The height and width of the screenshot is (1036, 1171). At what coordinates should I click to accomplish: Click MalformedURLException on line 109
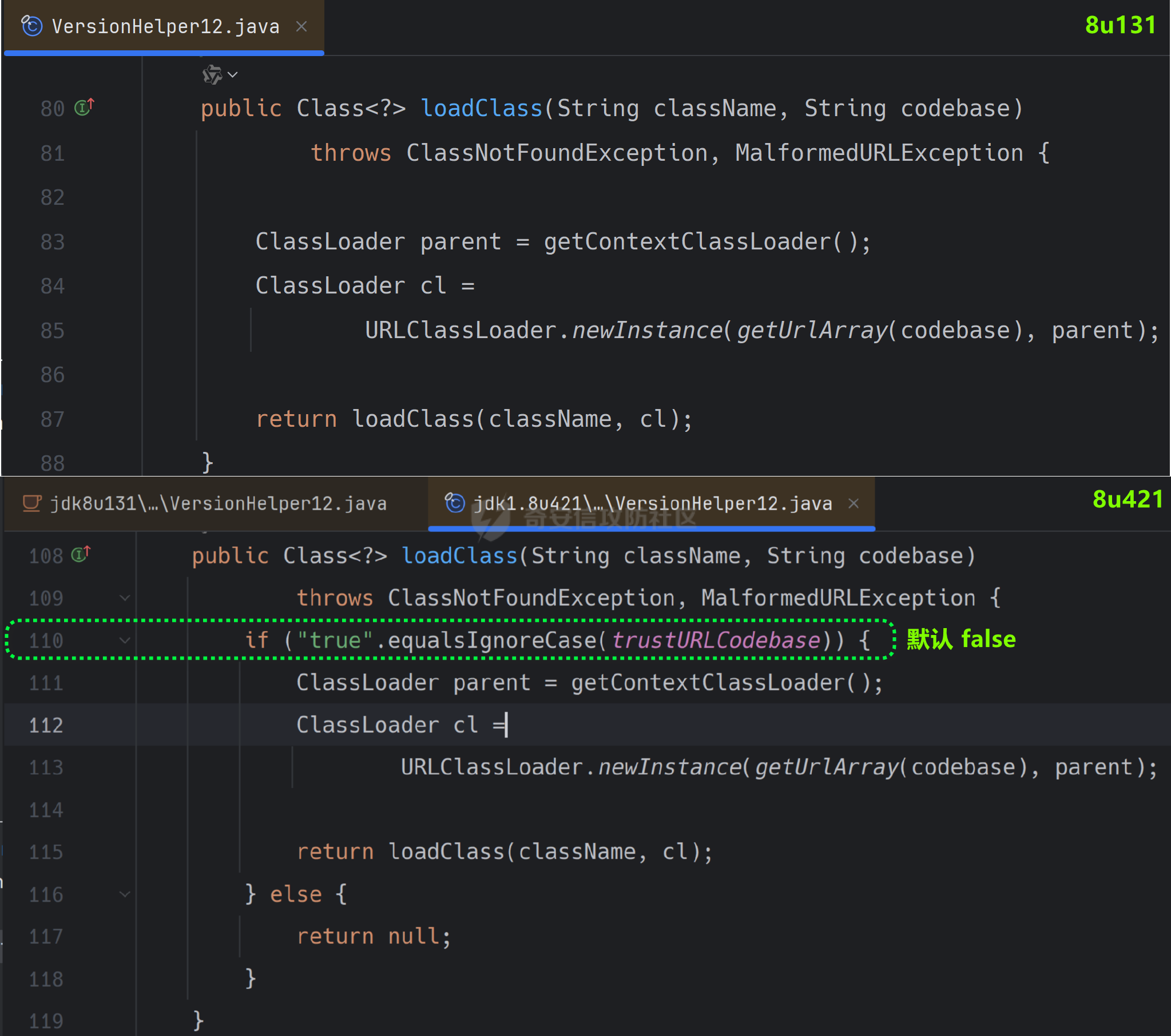838,598
